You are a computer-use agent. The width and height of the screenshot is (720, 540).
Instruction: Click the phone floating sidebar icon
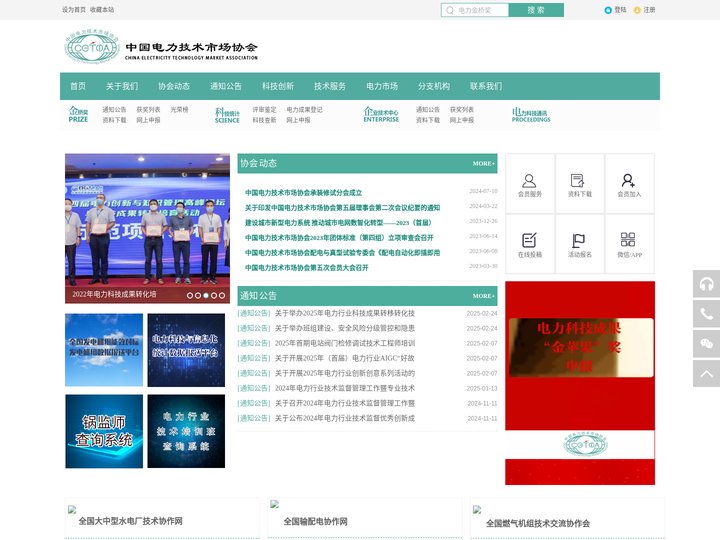coord(706,314)
